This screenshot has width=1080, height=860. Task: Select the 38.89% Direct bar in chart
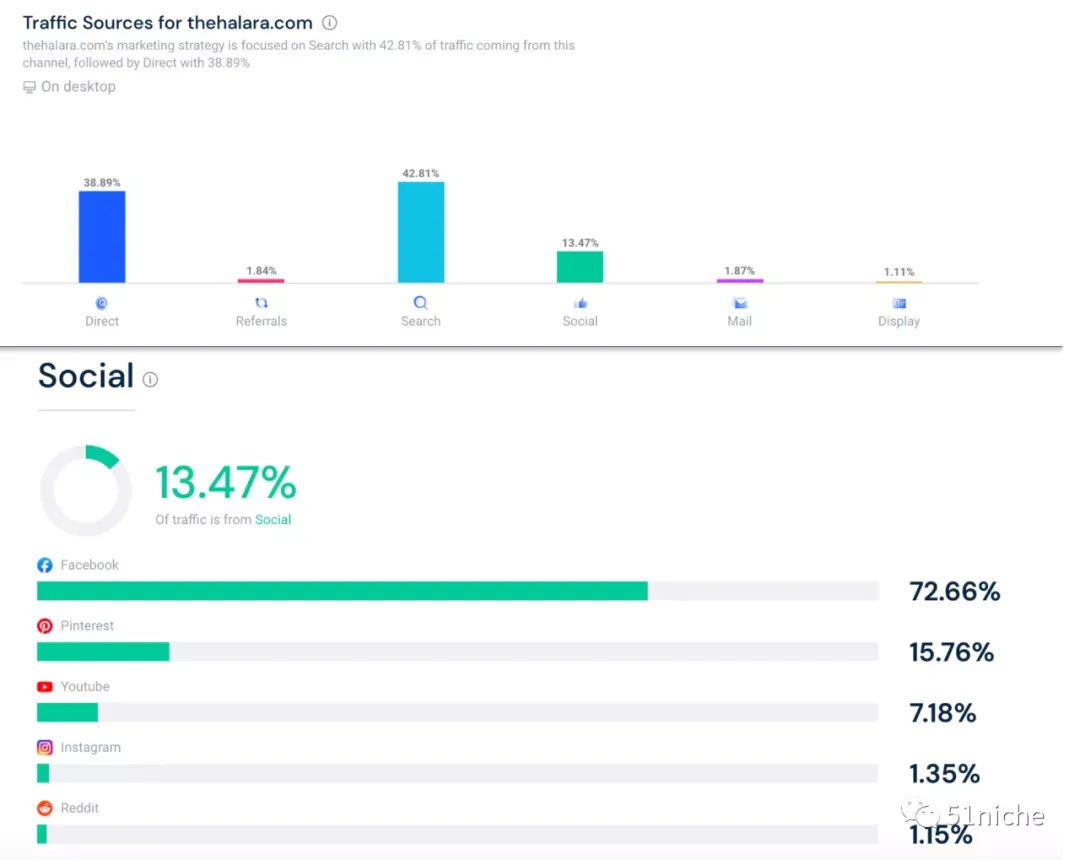pos(102,237)
